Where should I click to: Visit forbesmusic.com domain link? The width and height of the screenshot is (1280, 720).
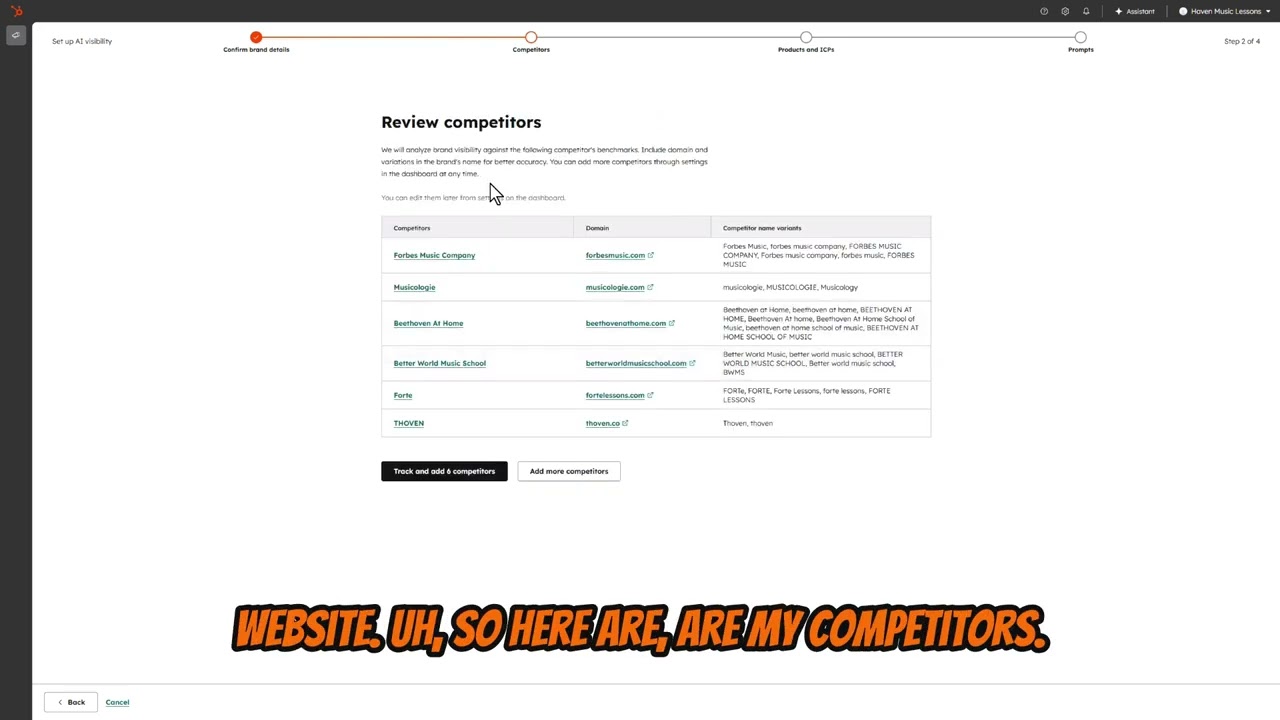coord(615,255)
